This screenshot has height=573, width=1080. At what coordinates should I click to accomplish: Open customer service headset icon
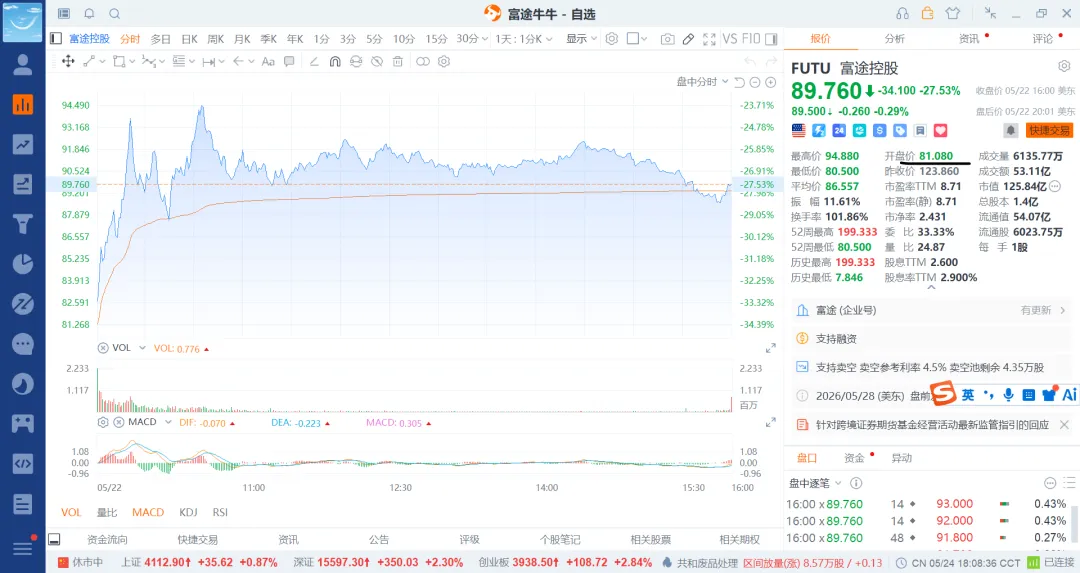[x=902, y=14]
